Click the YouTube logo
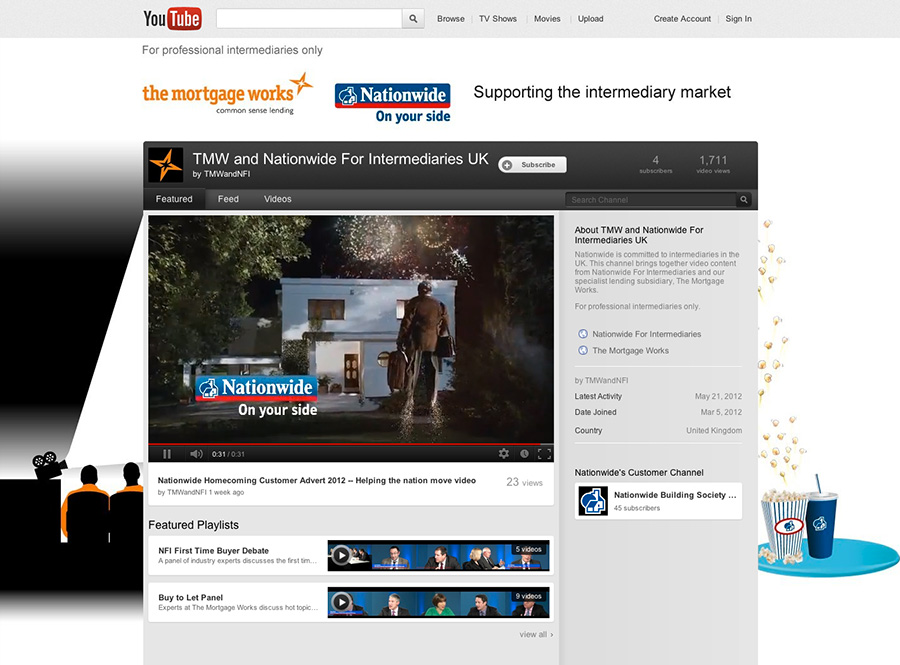The image size is (900, 665). (172, 18)
